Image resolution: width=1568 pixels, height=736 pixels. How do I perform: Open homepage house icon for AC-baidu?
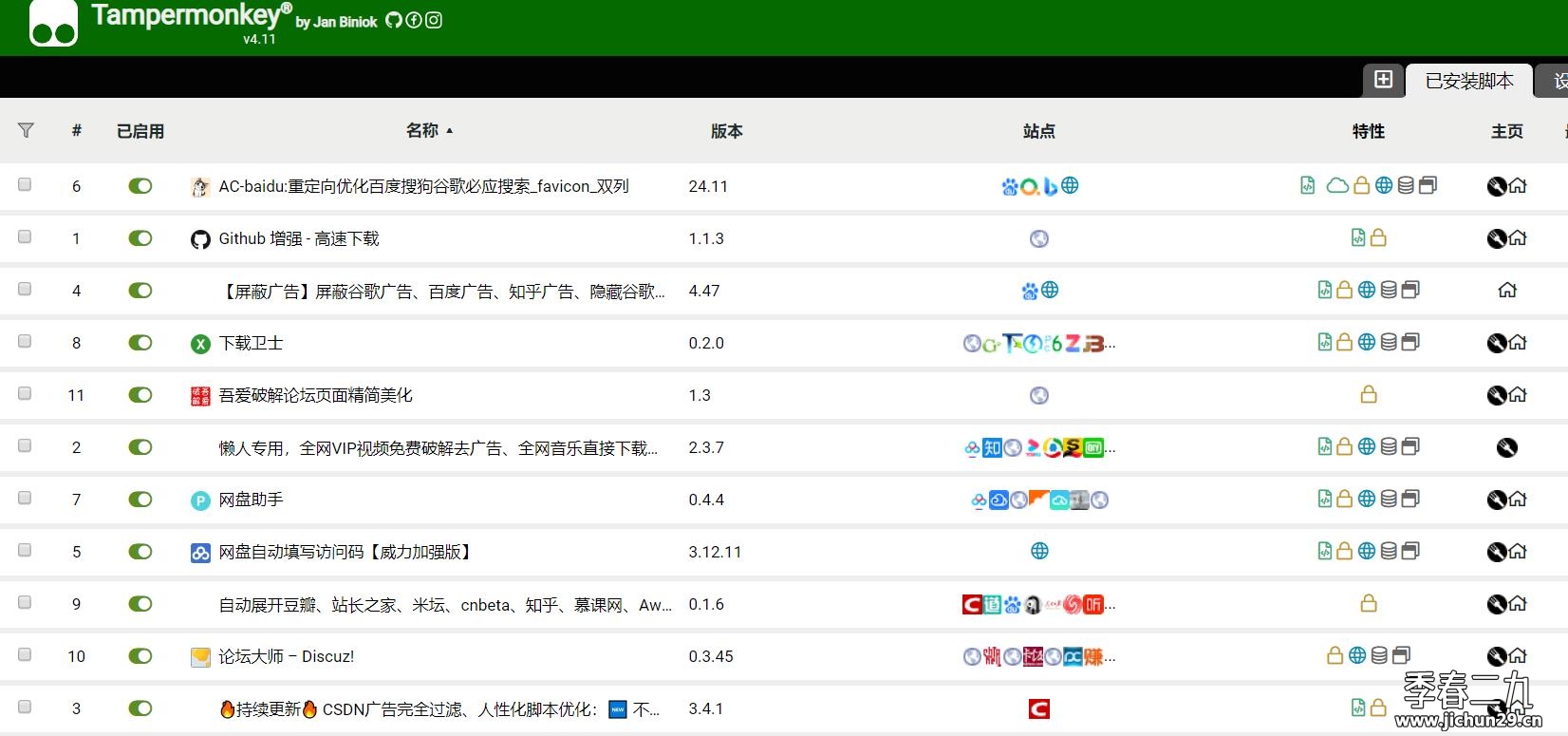click(1518, 186)
